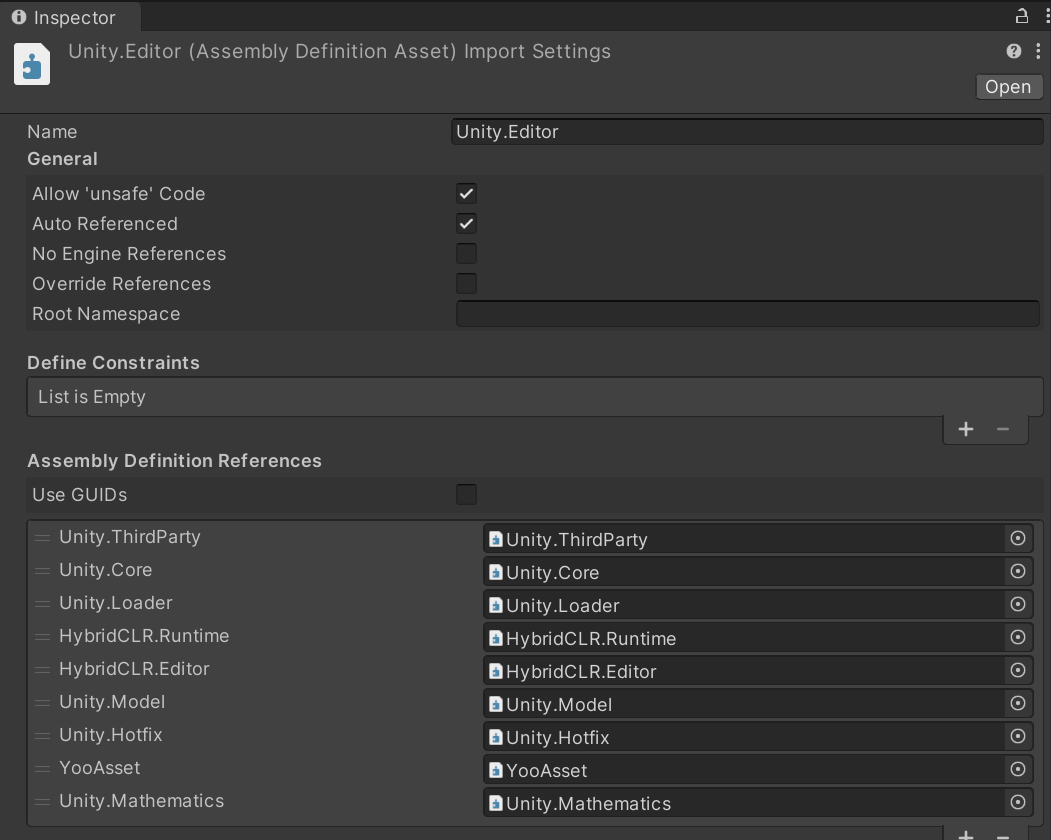Select the 'Unity.ThirdParty' list row label
Image resolution: width=1051 pixels, height=840 pixels.
[130, 537]
